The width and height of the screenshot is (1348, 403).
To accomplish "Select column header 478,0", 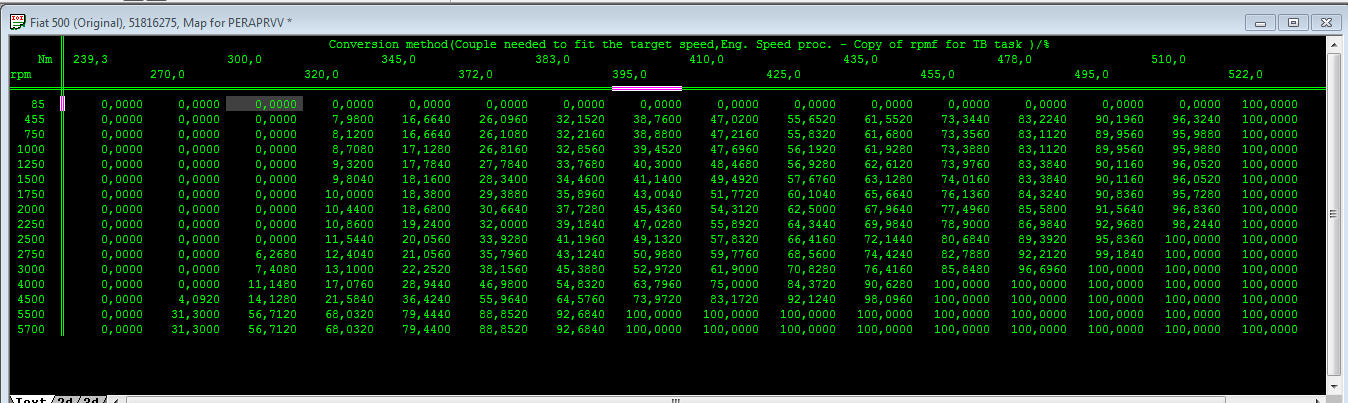I will (x=1014, y=59).
